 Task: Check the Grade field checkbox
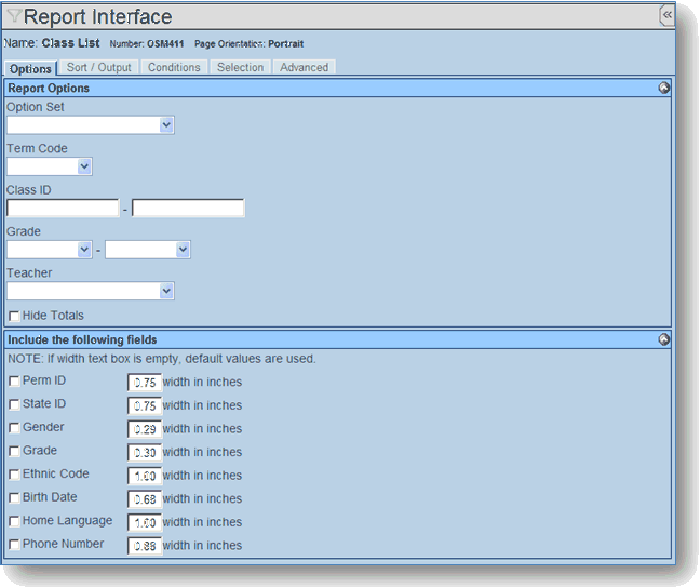point(14,451)
